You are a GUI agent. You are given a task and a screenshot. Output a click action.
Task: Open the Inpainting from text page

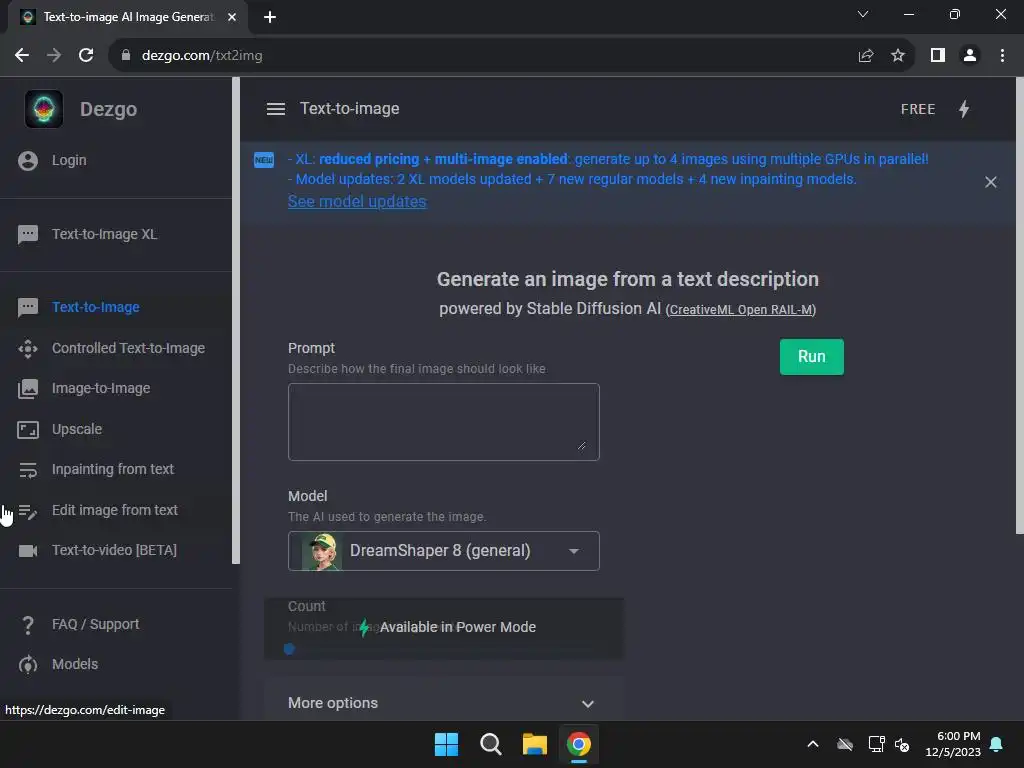tap(112, 469)
